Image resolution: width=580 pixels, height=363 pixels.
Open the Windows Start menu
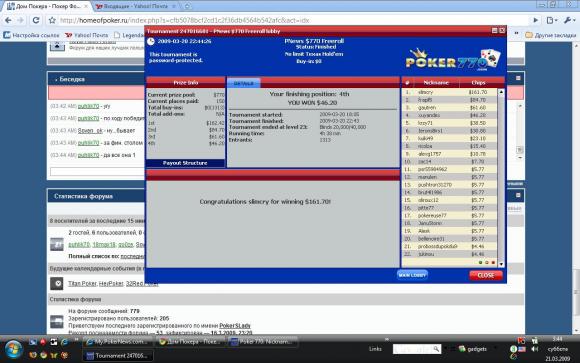point(13,349)
